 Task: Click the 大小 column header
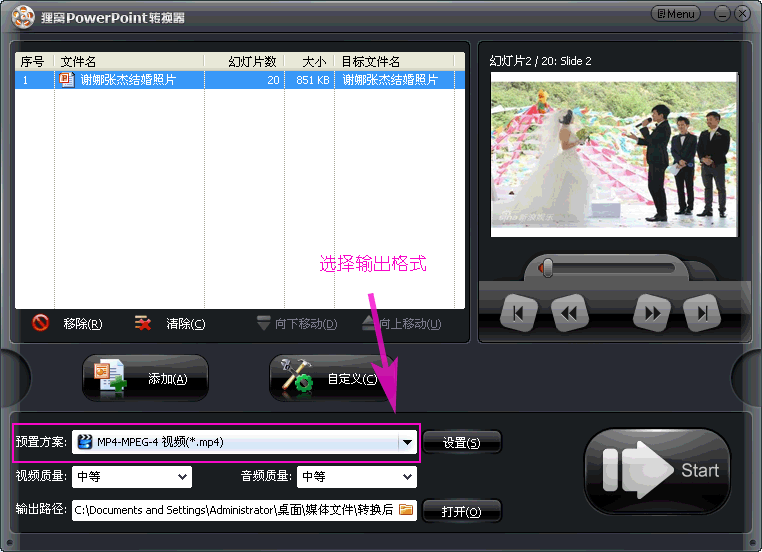coord(309,61)
